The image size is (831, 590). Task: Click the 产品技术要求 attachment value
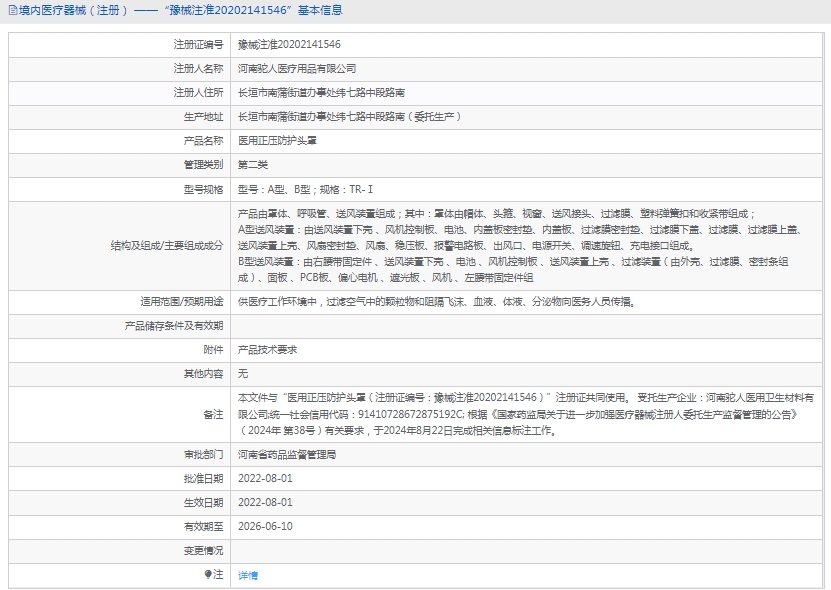click(x=267, y=350)
